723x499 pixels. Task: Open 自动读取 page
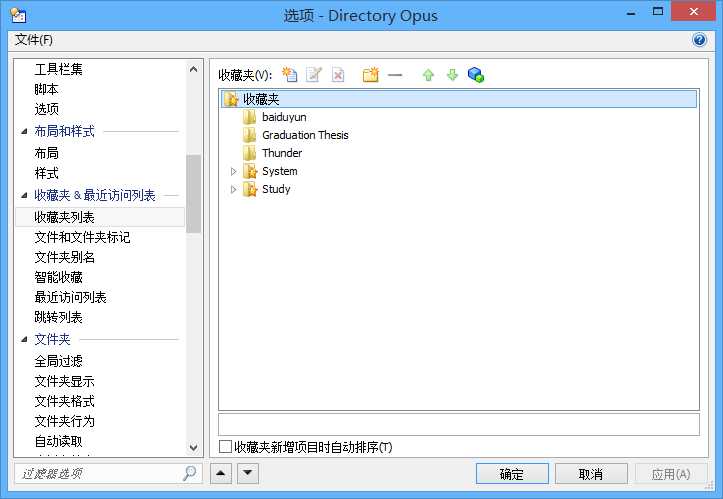pyautogui.click(x=59, y=441)
